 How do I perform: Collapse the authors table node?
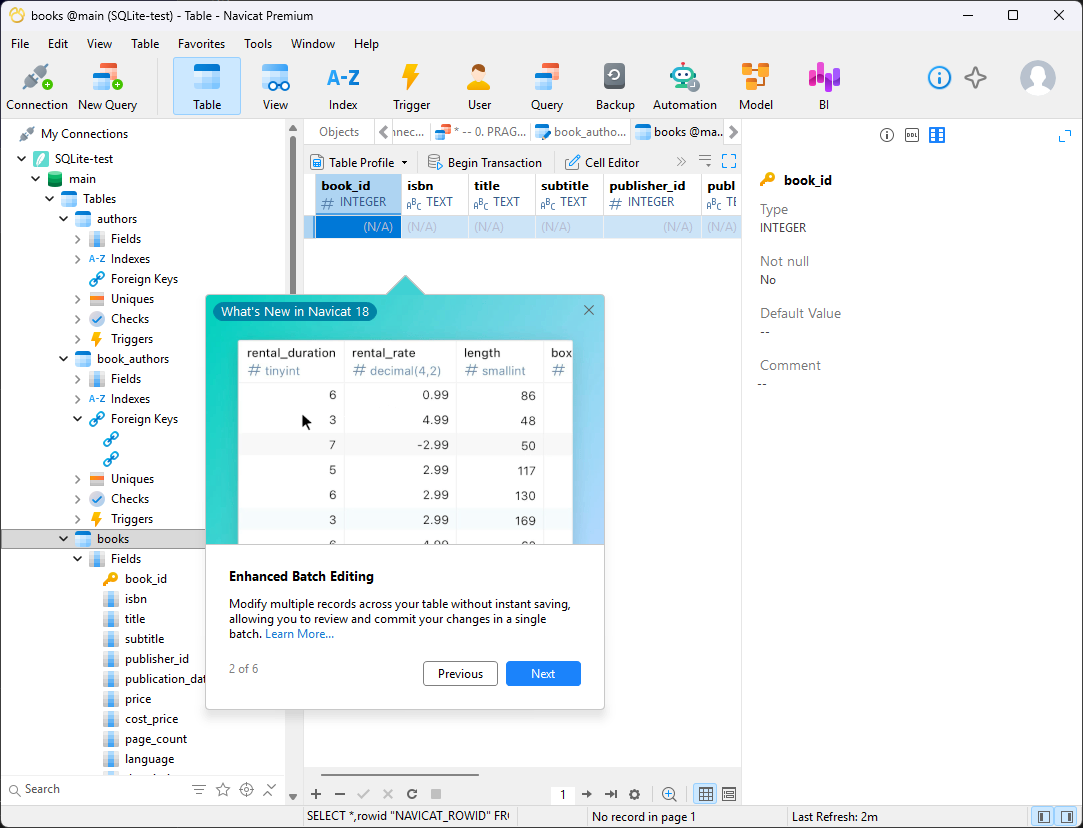coord(64,219)
